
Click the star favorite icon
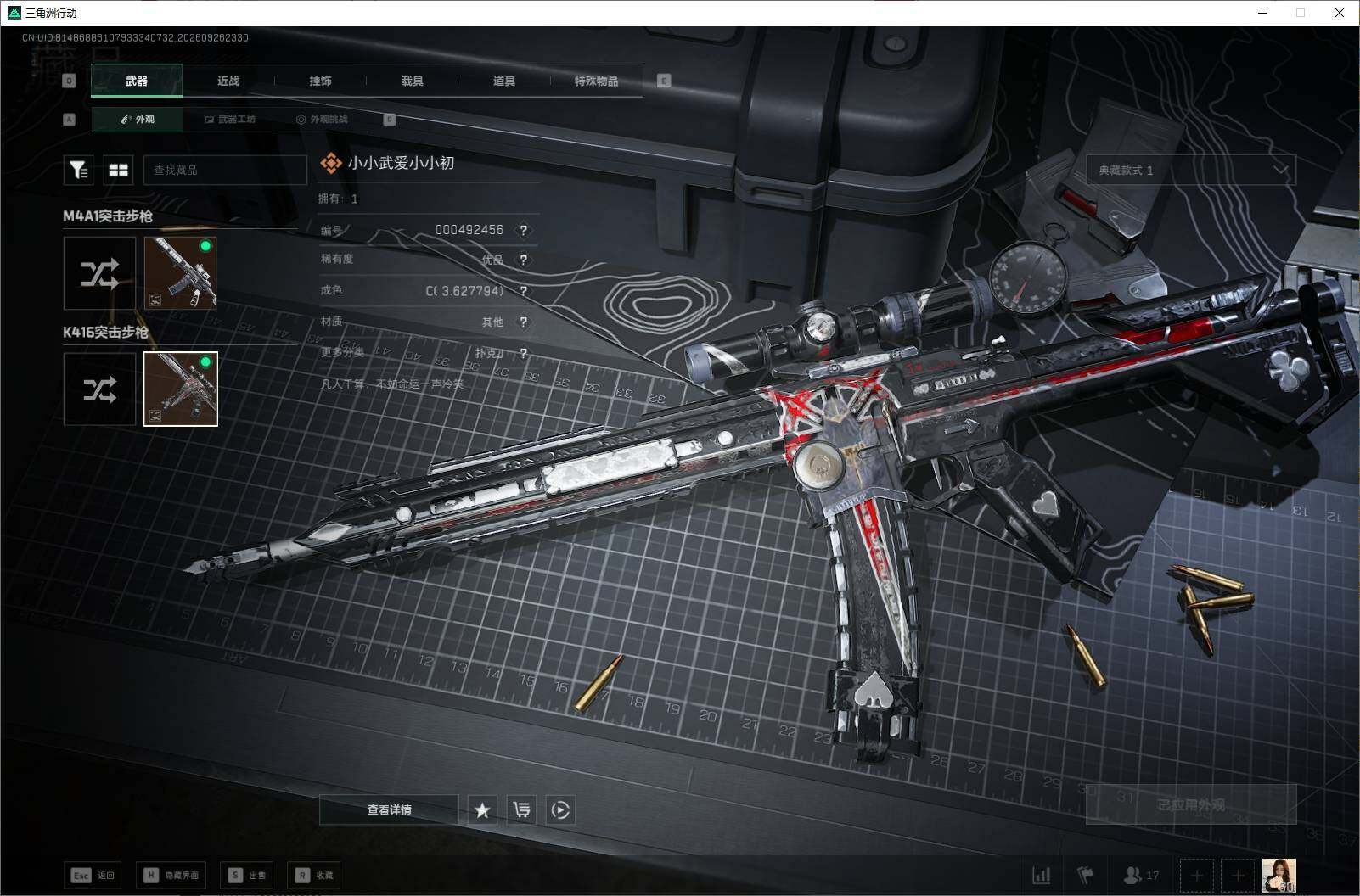point(482,810)
